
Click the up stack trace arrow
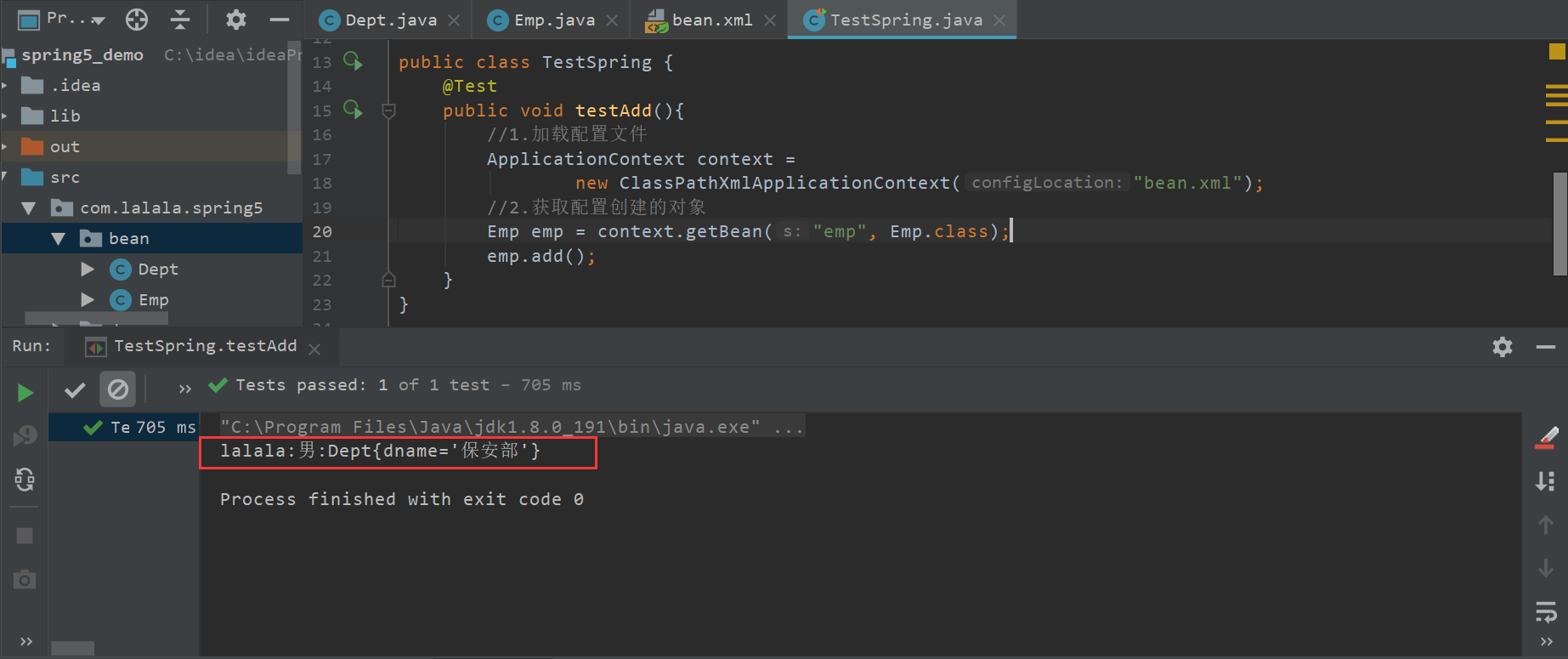pyautogui.click(x=1547, y=525)
